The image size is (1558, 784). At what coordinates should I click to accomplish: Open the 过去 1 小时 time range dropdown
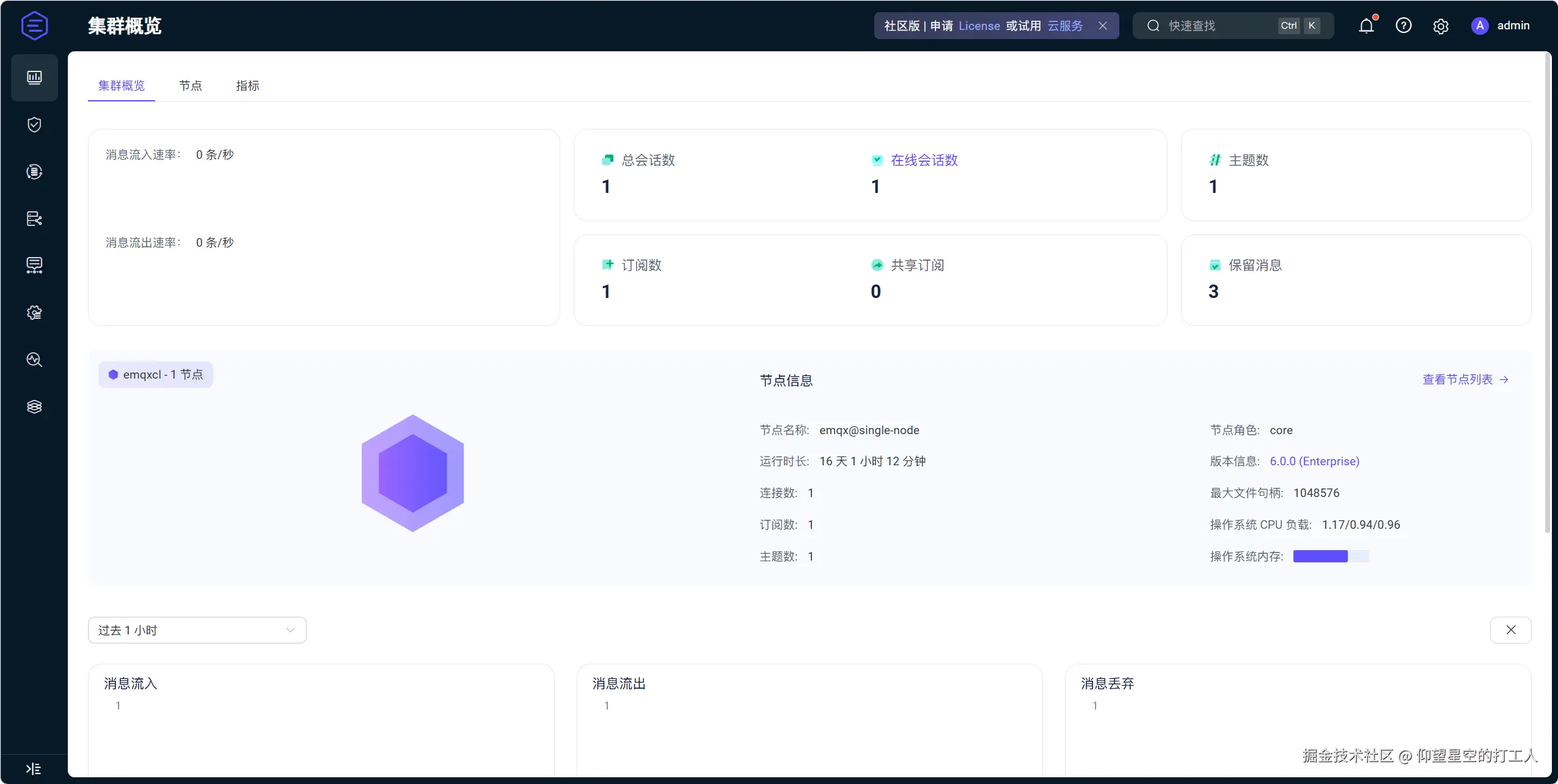pyautogui.click(x=197, y=630)
